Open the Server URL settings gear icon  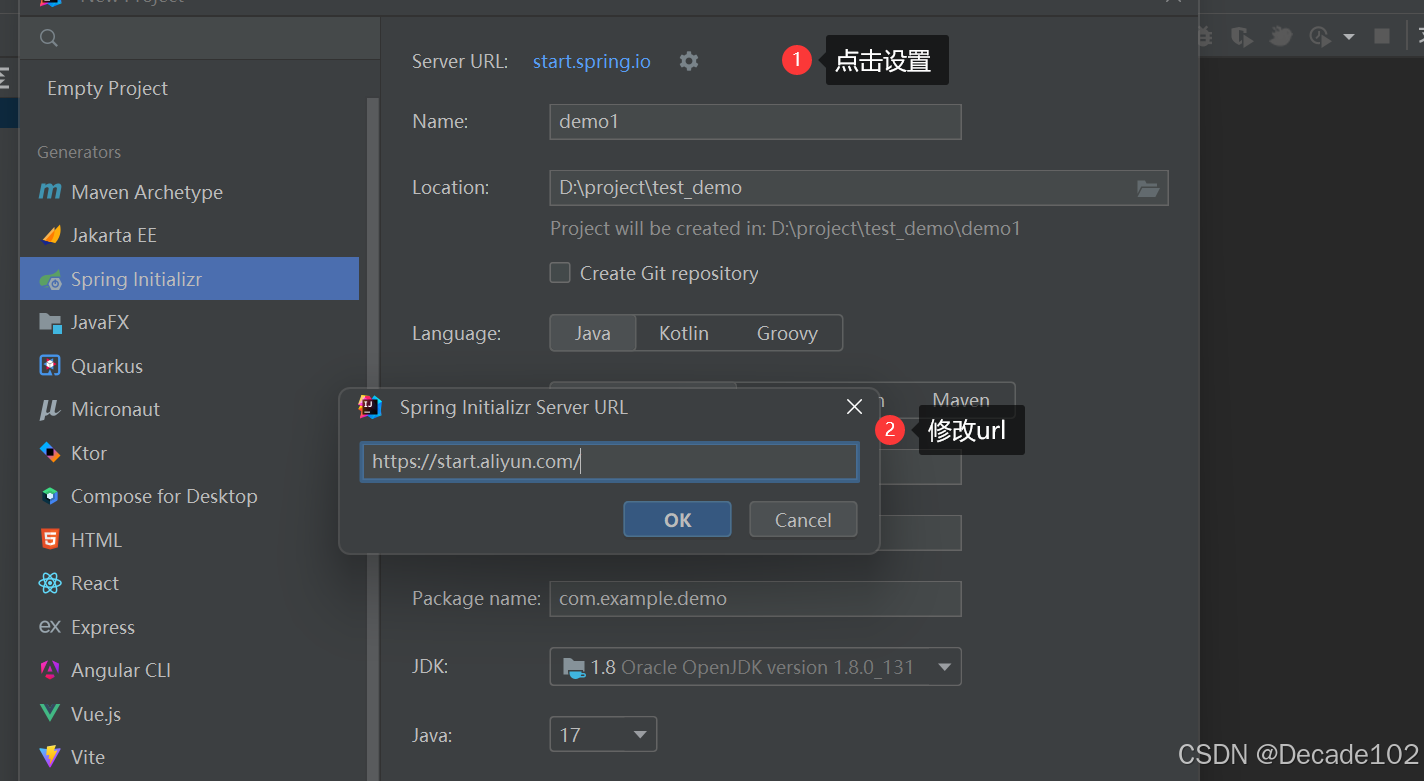point(689,61)
